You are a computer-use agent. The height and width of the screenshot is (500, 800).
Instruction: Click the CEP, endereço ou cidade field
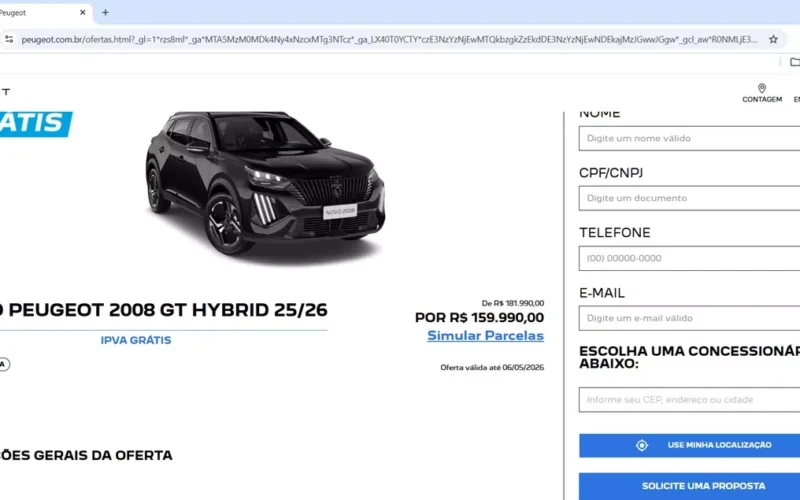tap(689, 399)
